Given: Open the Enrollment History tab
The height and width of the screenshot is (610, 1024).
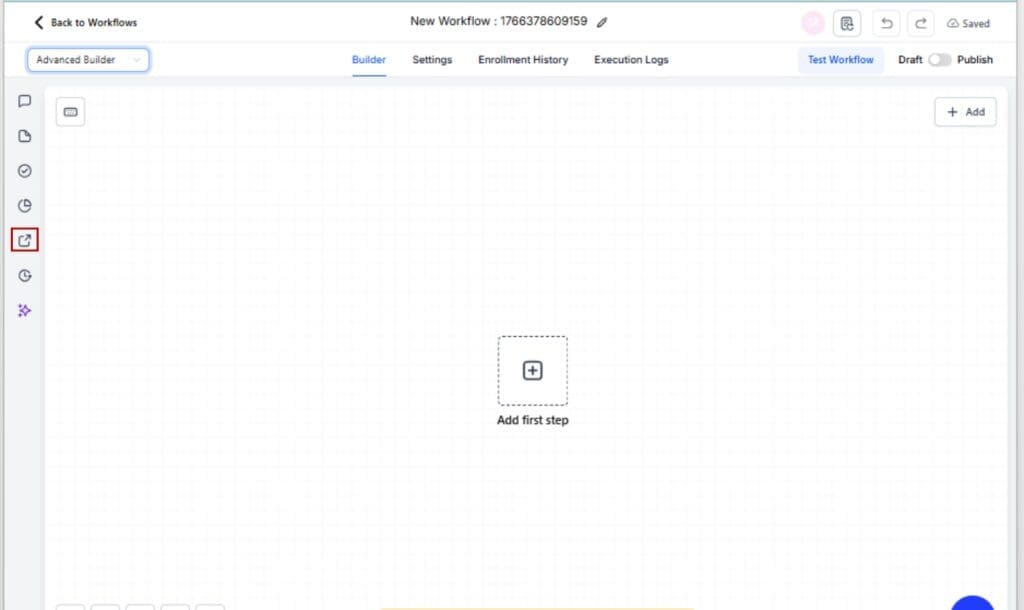Looking at the screenshot, I should [523, 60].
